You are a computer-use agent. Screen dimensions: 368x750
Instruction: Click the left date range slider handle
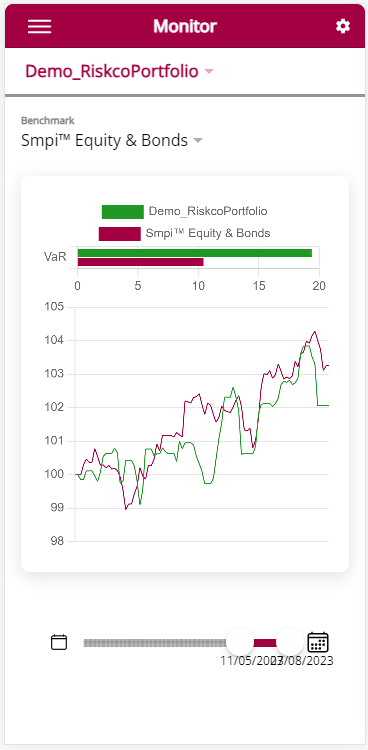point(240,642)
